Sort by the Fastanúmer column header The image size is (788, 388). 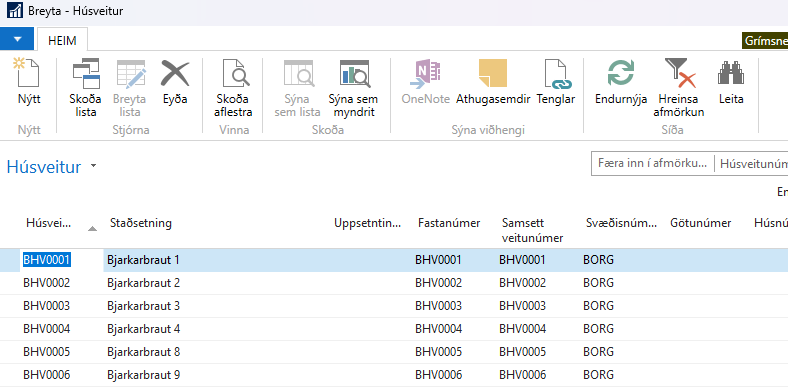click(x=449, y=223)
